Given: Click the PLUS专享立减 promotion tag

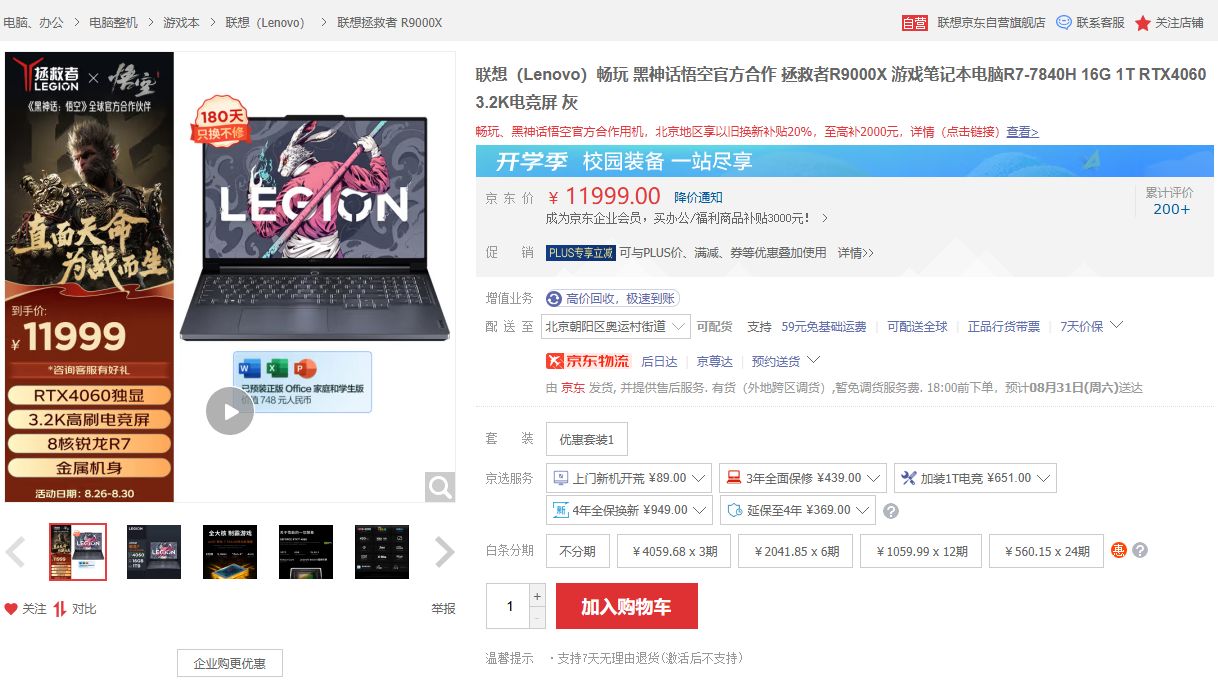Looking at the screenshot, I should point(580,253).
